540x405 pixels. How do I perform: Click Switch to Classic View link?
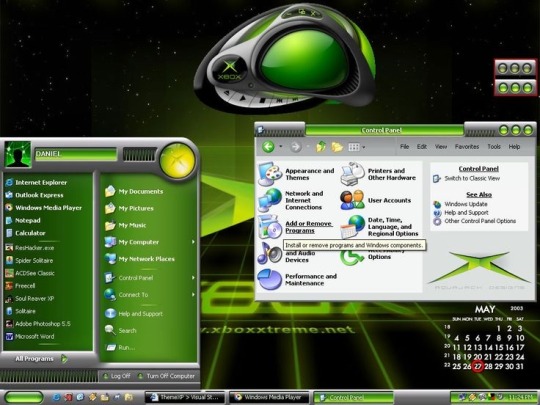tap(472, 178)
